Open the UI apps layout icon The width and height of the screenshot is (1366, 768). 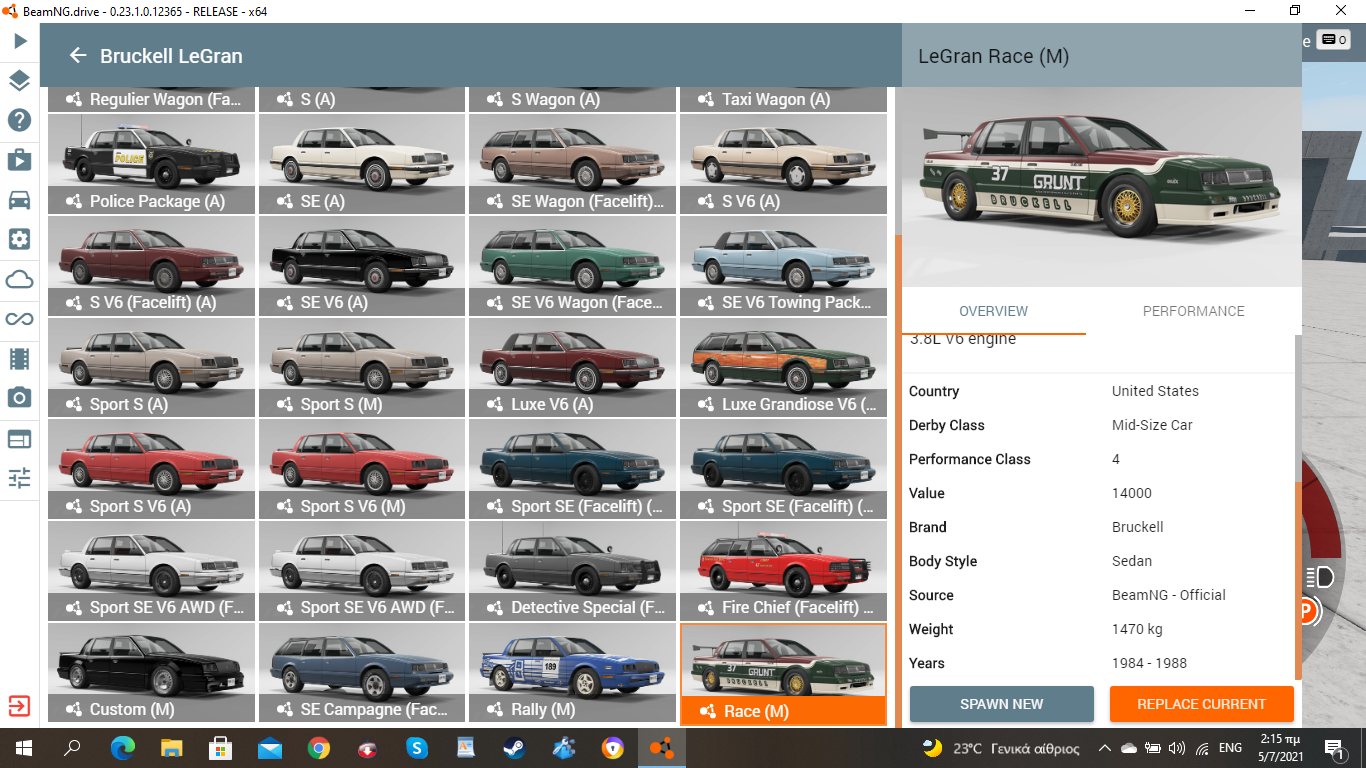[x=20, y=438]
